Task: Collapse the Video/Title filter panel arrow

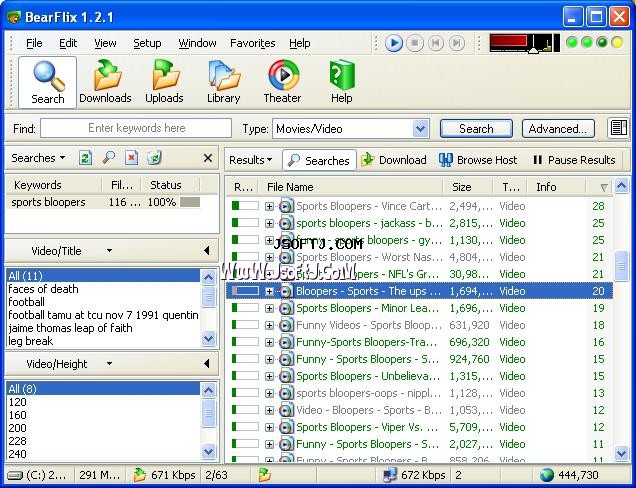Action: click(x=206, y=251)
